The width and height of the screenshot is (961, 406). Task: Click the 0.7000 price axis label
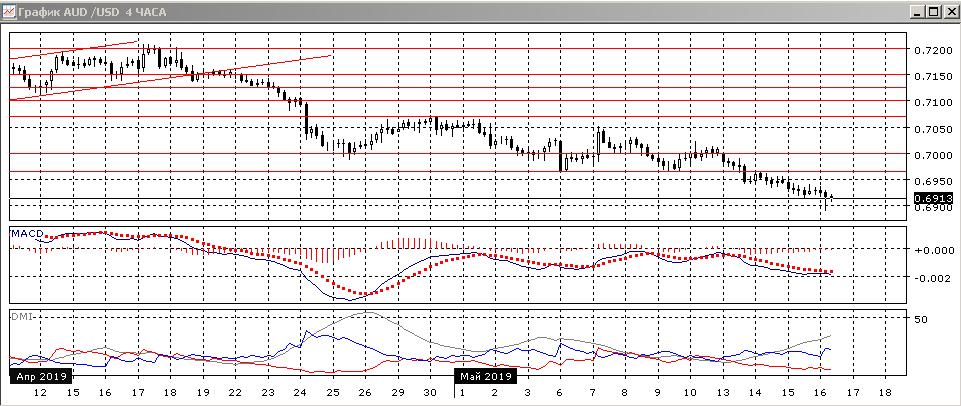coord(933,156)
